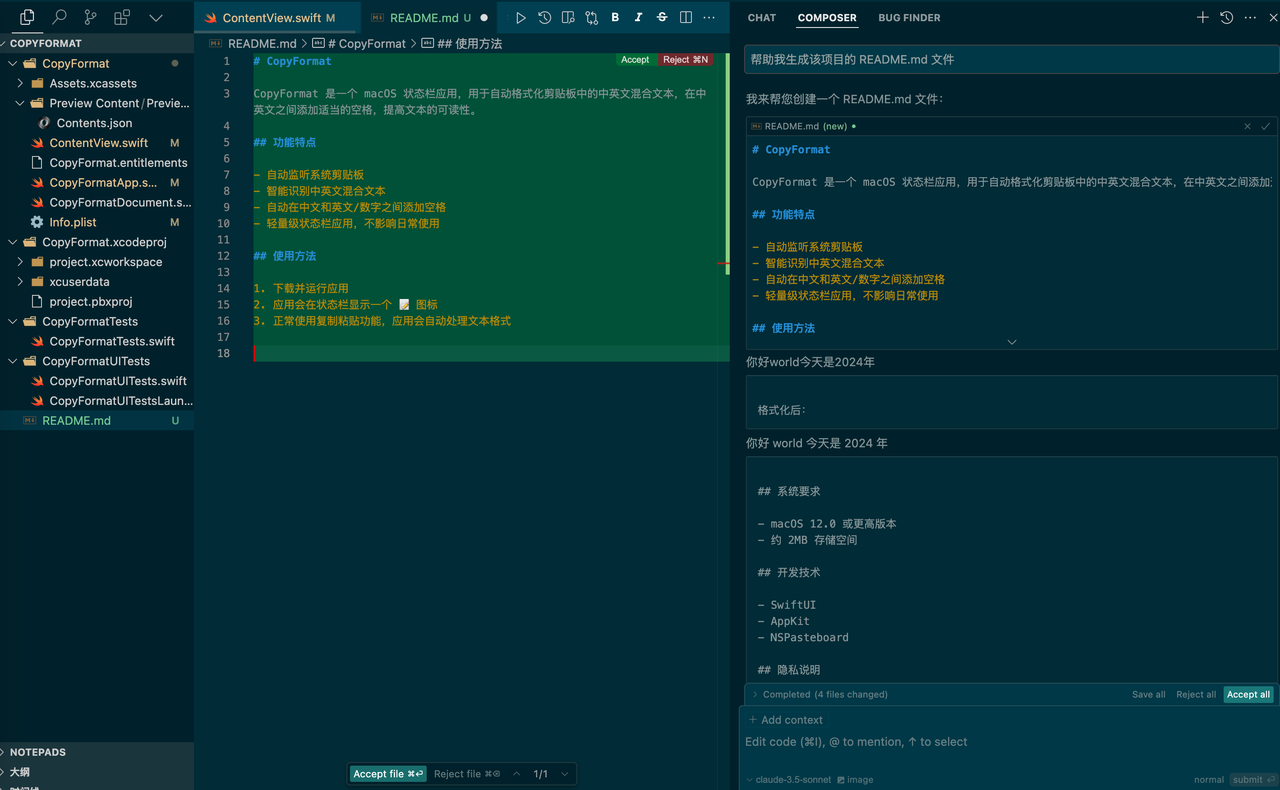Screen dimensions: 1280x790
Task: Click Reject all in composer
Action: tap(1196, 694)
